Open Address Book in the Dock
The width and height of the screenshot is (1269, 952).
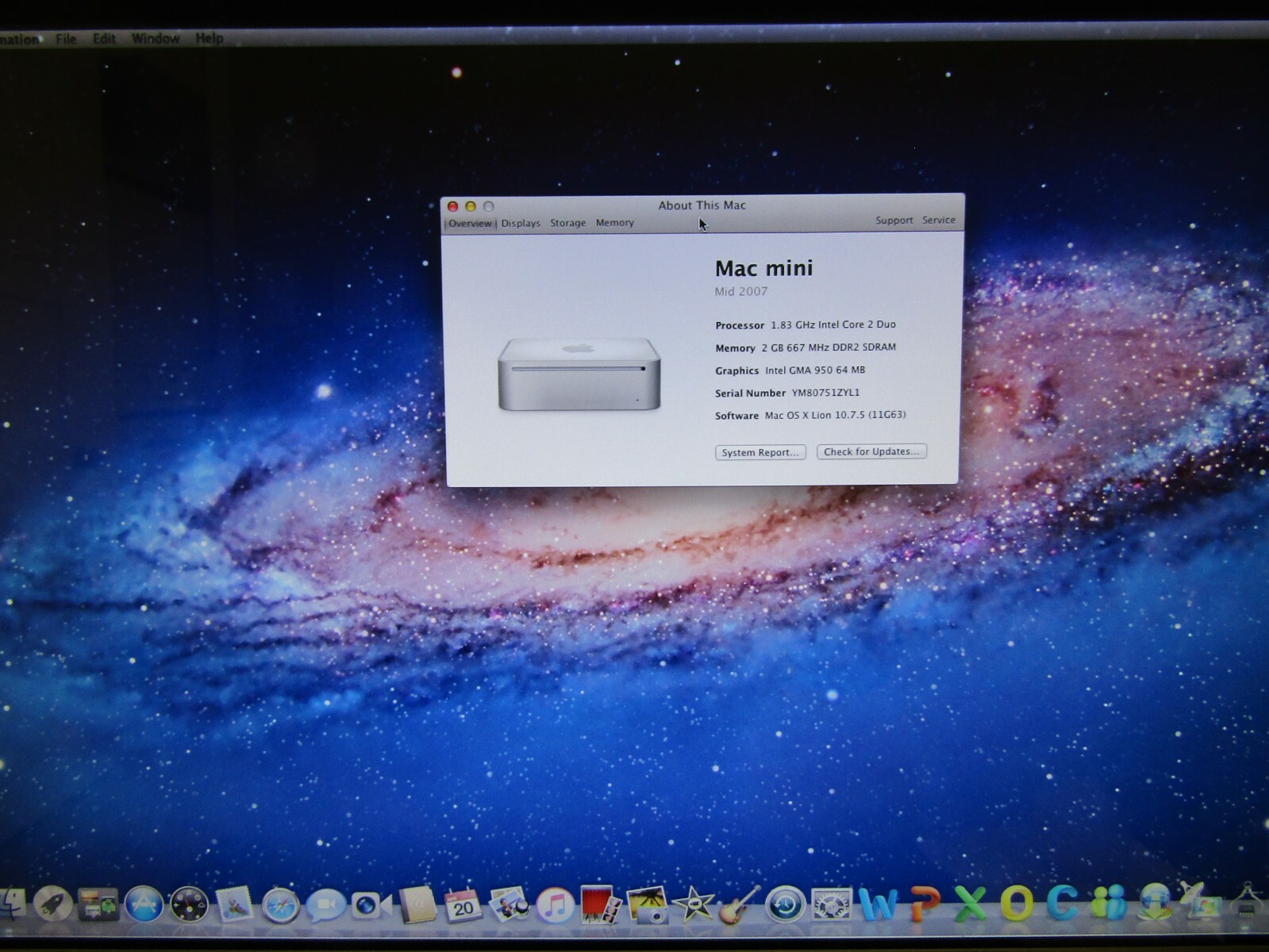[417, 905]
